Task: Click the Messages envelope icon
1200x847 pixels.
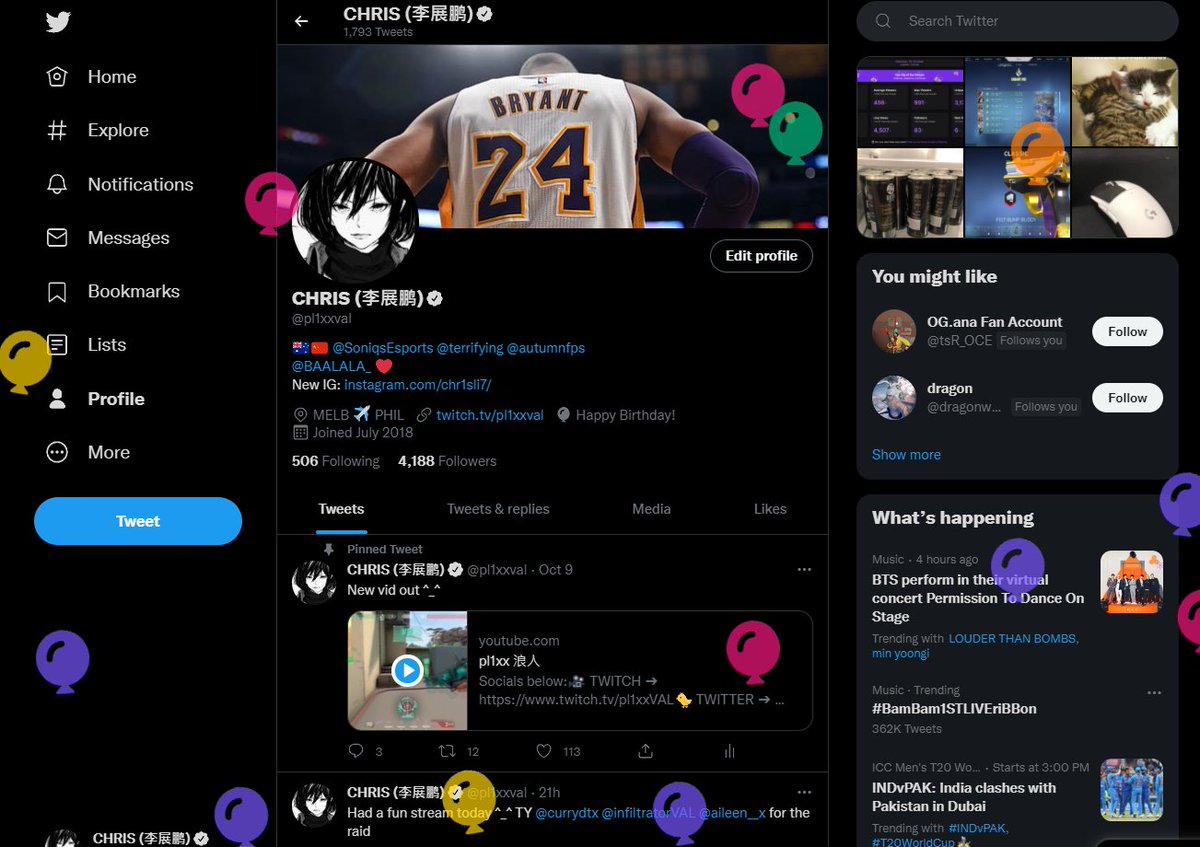Action: tap(57, 238)
